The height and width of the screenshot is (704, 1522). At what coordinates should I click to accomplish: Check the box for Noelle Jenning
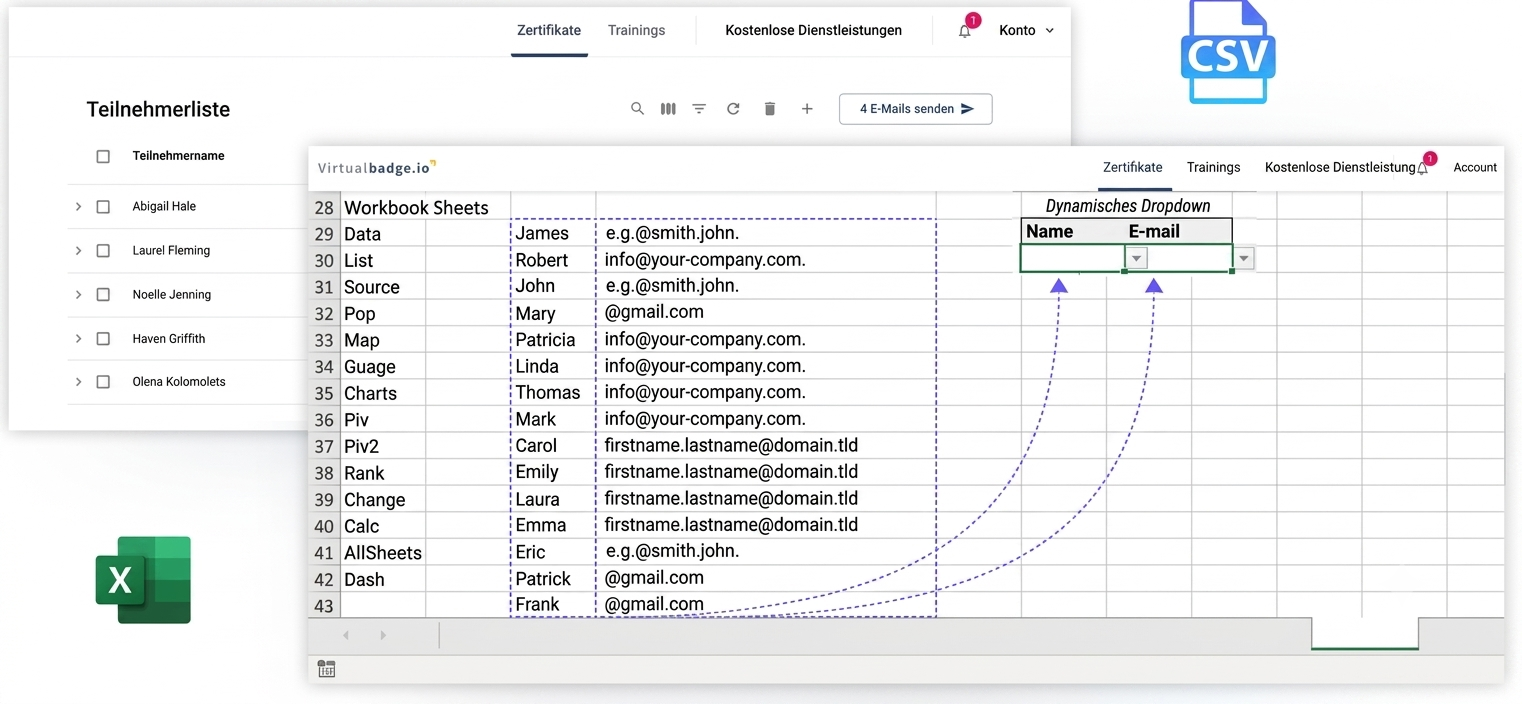tap(103, 295)
